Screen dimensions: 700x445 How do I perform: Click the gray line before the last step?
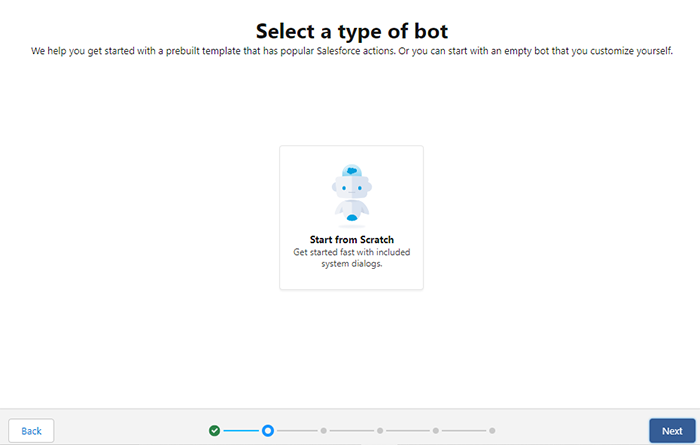(x=464, y=430)
